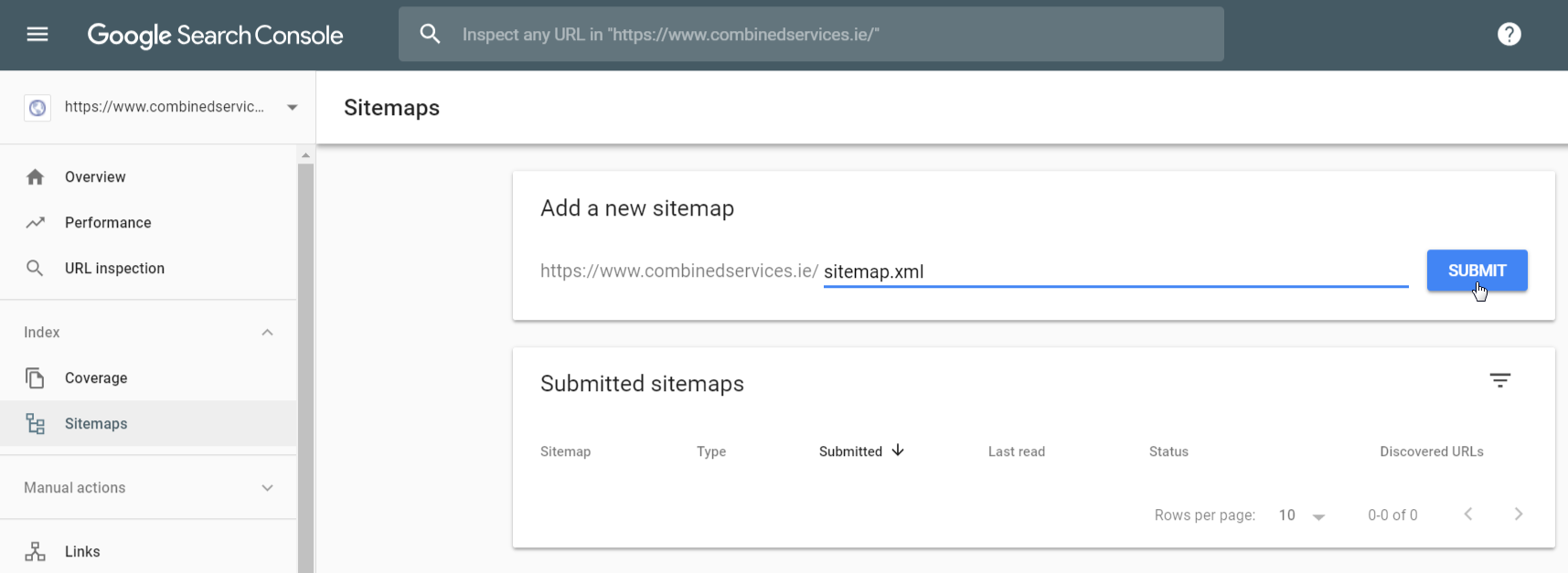Click the sidebar scrollbar up arrow

click(x=305, y=155)
